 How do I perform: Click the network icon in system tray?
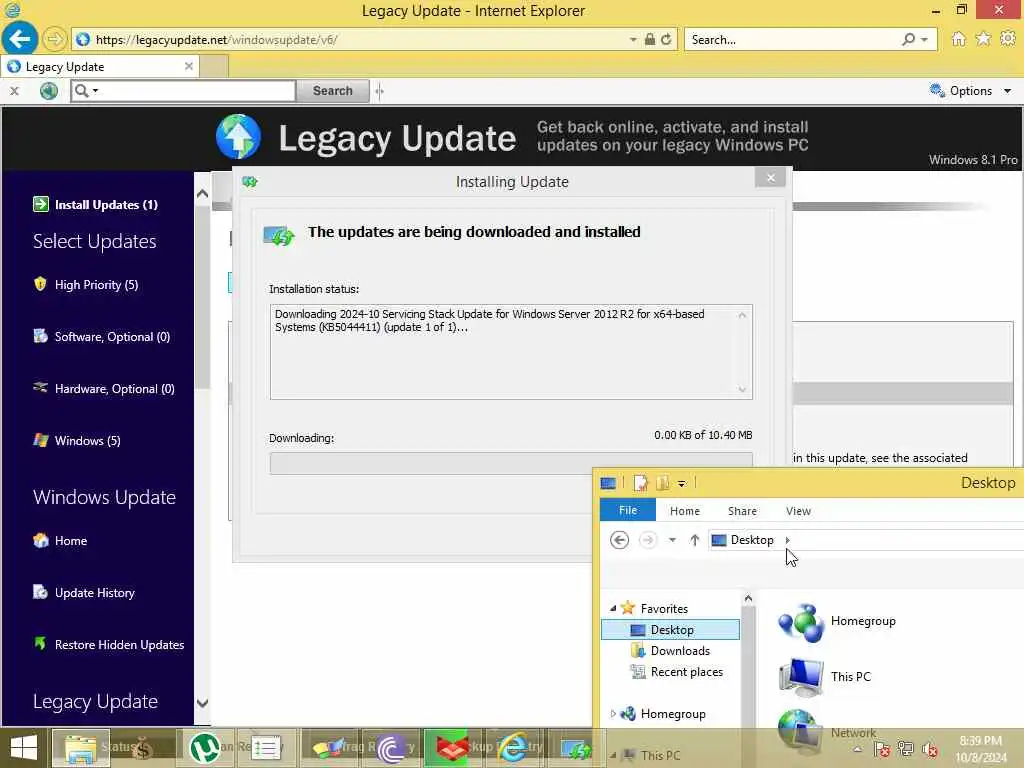(x=905, y=750)
